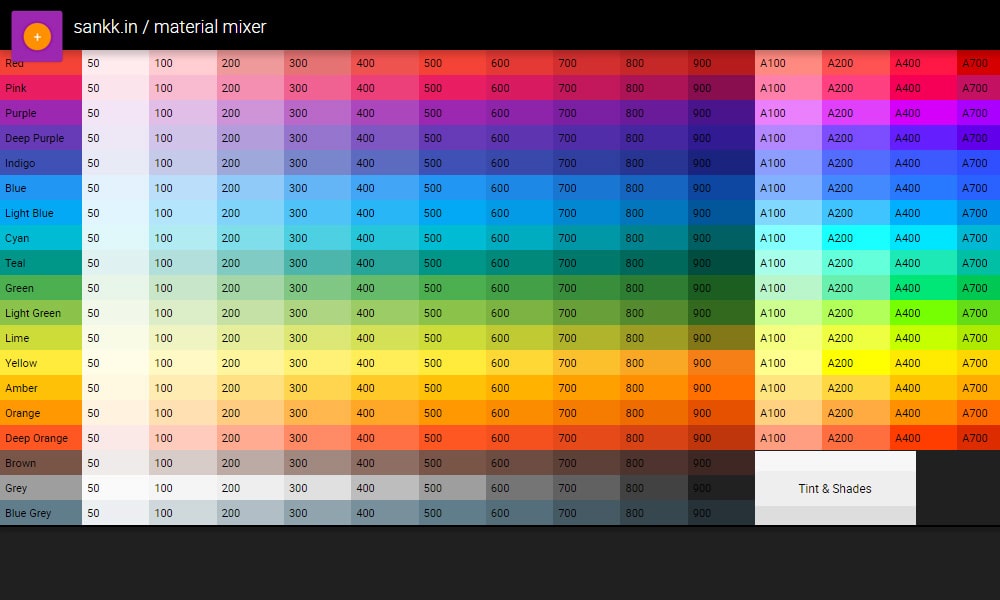The height and width of the screenshot is (600, 1000).
Task: Select the Blue Grey 900 swatch
Action: [719, 513]
